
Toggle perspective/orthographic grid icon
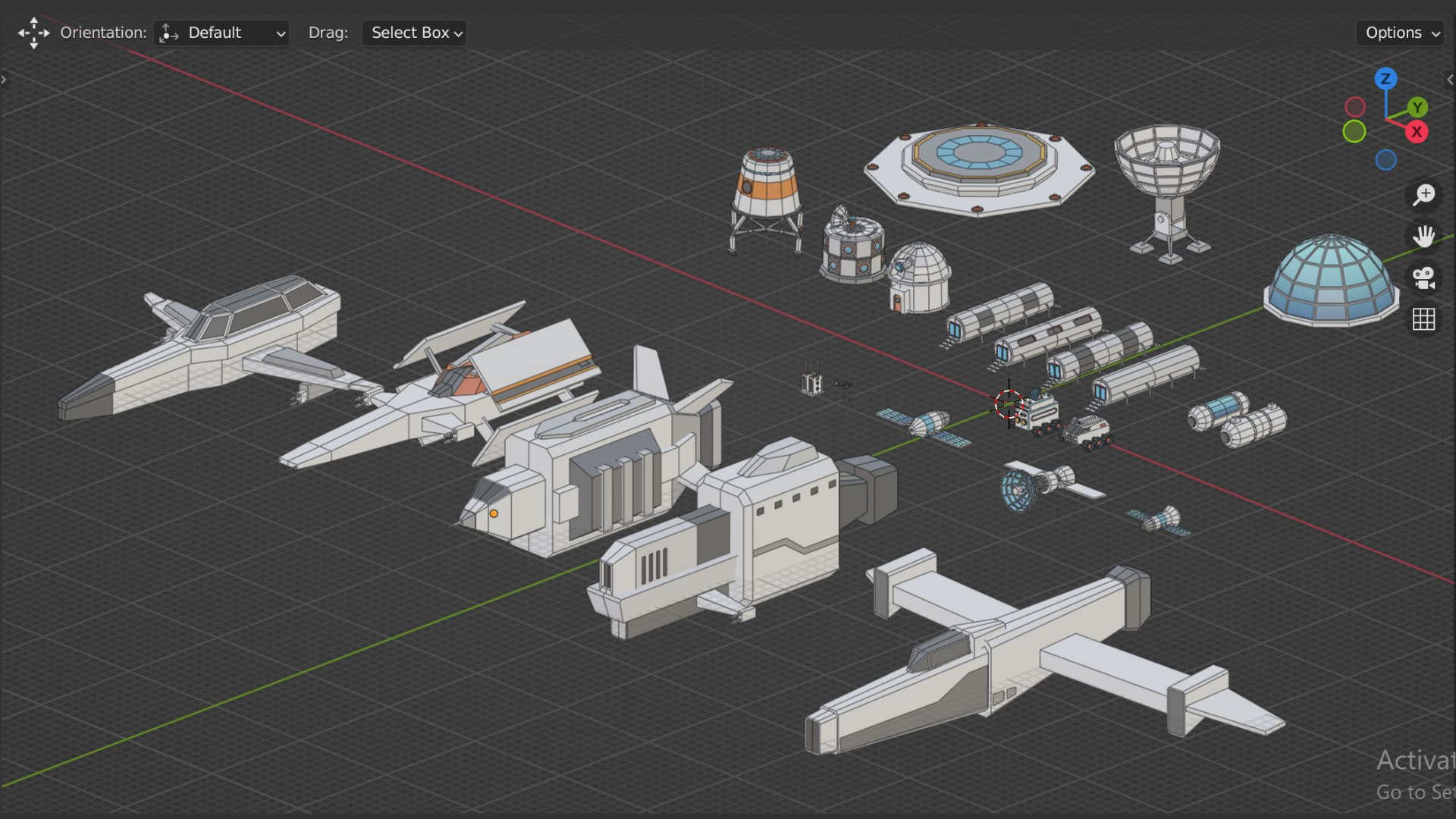click(1424, 319)
